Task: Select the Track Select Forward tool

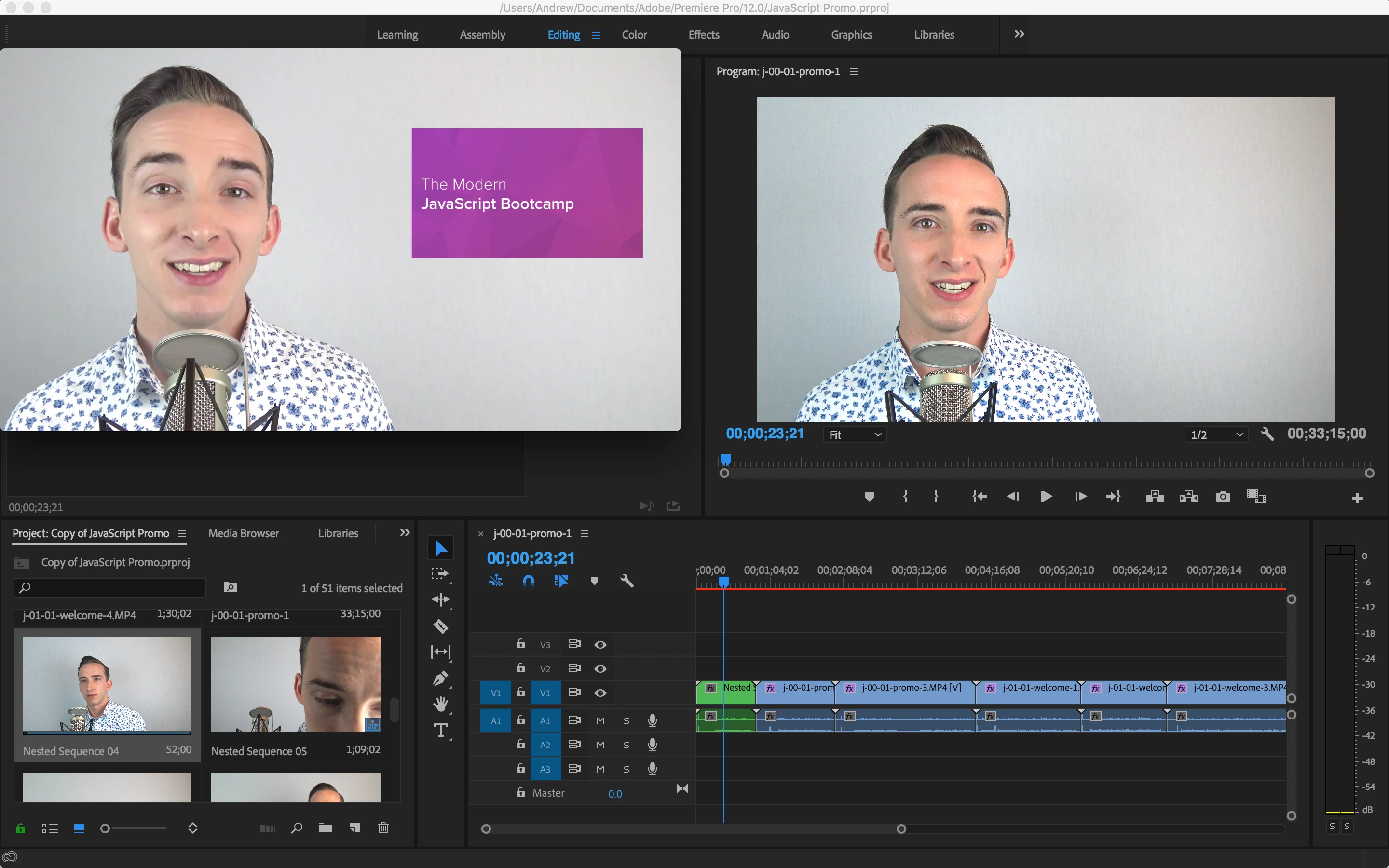Action: [x=440, y=573]
